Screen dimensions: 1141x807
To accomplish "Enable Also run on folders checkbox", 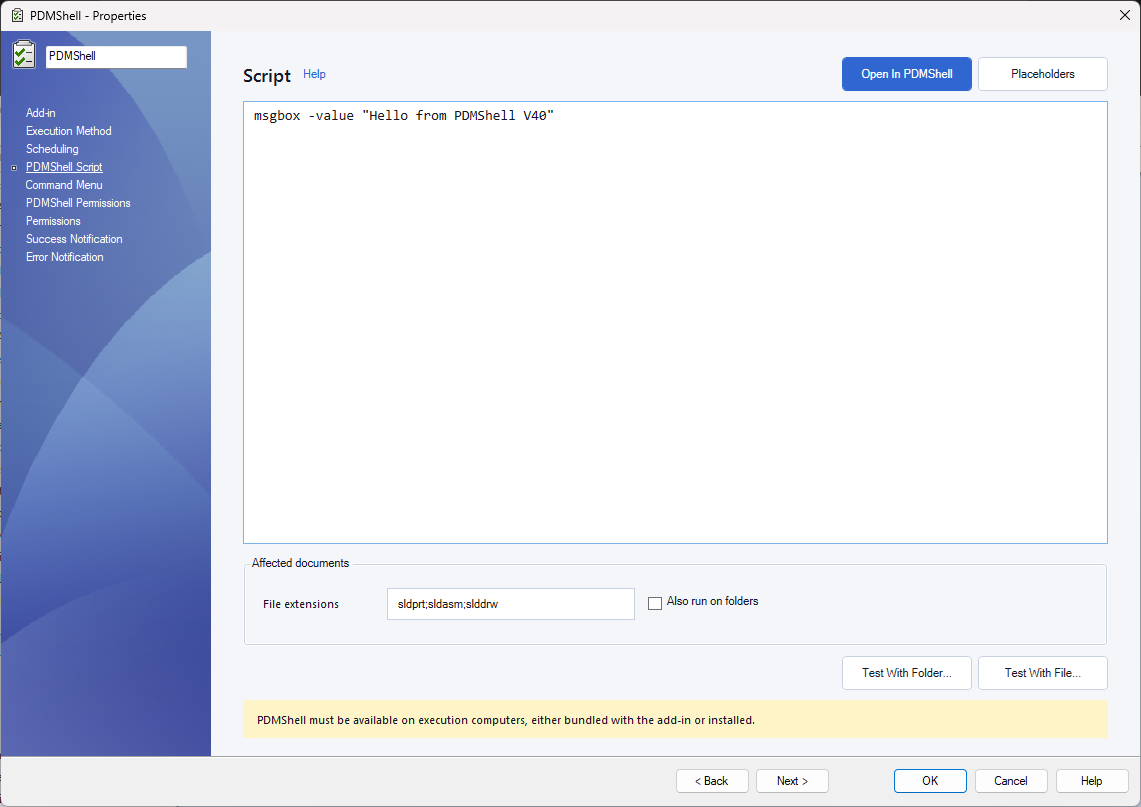I will pos(655,603).
